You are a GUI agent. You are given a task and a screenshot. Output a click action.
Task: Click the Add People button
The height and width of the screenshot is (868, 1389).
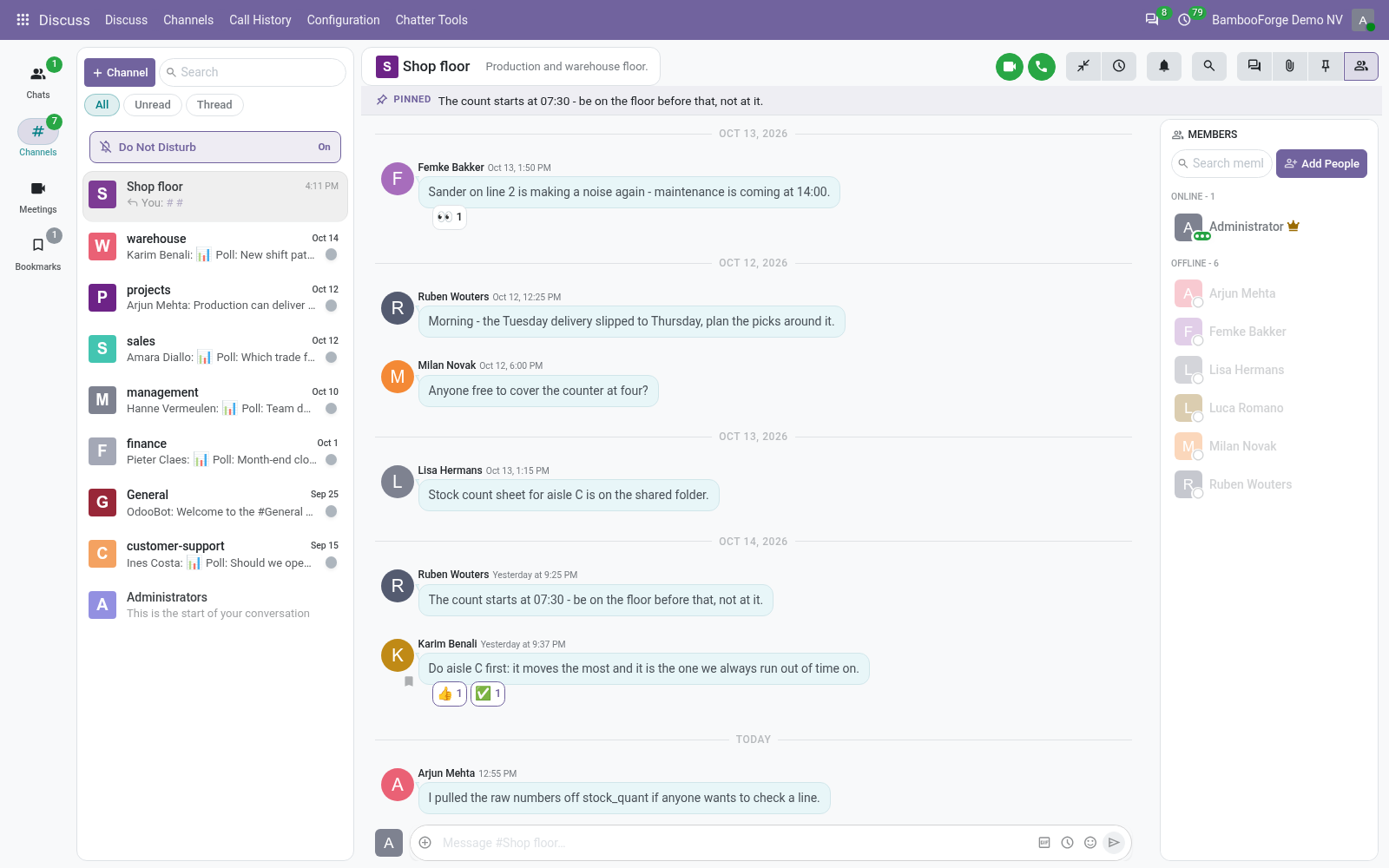[x=1321, y=163]
